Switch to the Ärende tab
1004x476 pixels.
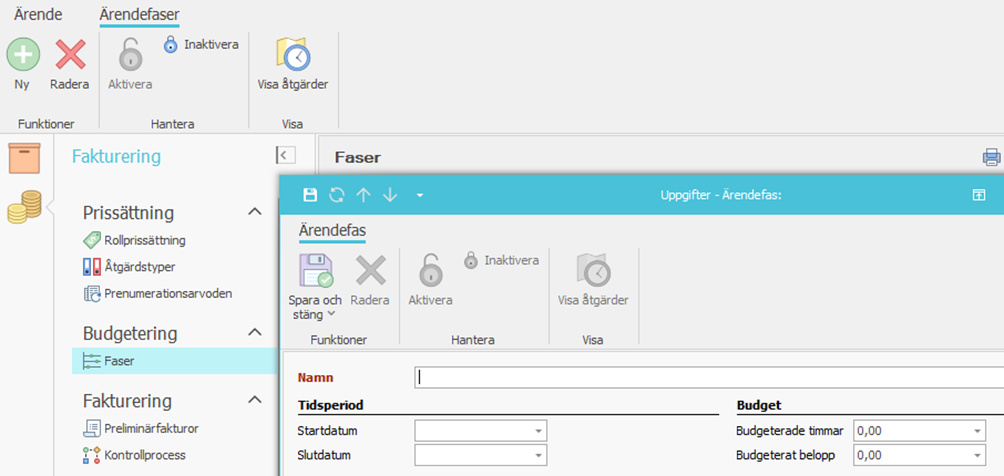click(38, 15)
